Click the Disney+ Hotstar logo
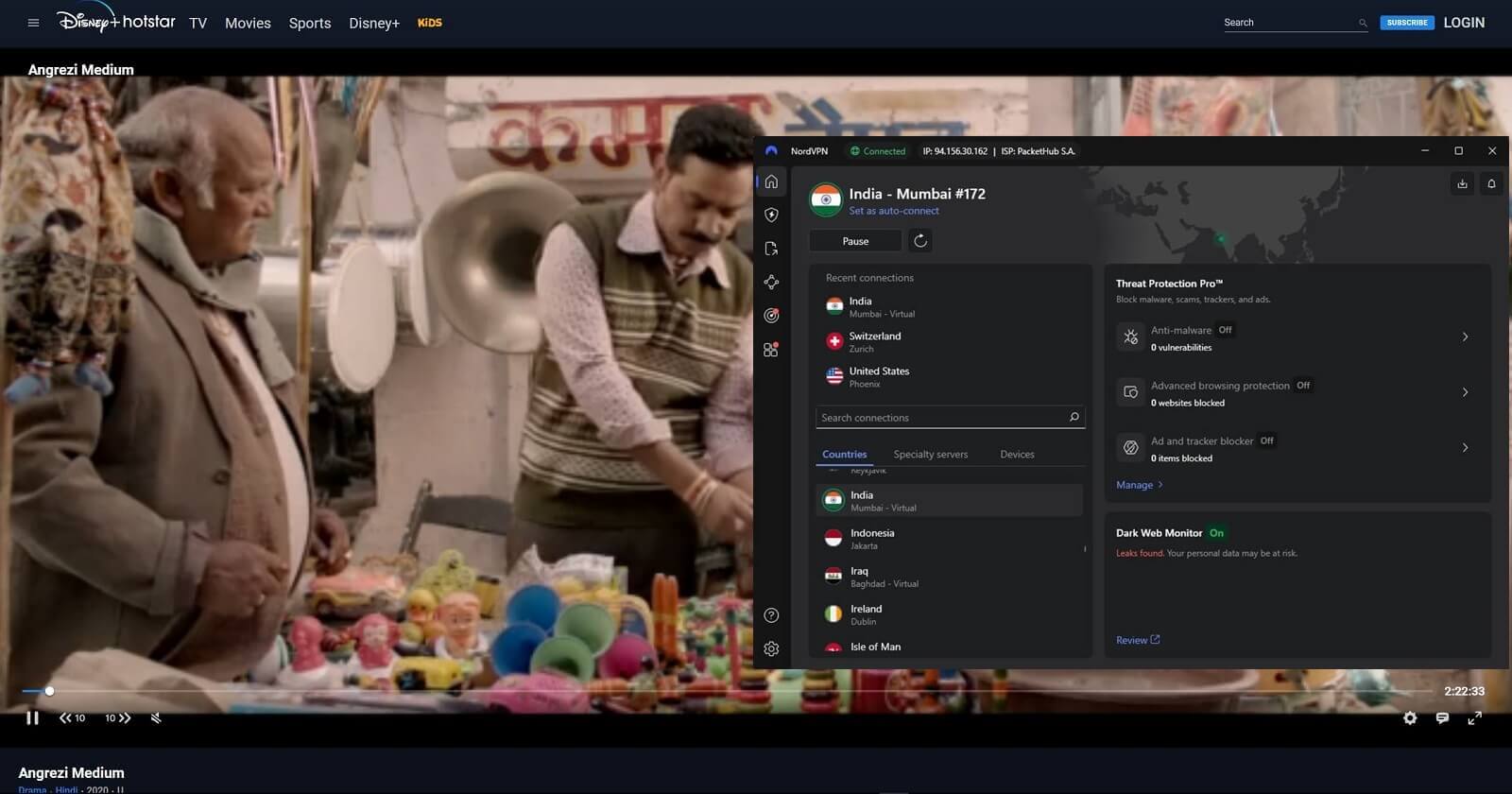This screenshot has height=794, width=1512. (116, 21)
